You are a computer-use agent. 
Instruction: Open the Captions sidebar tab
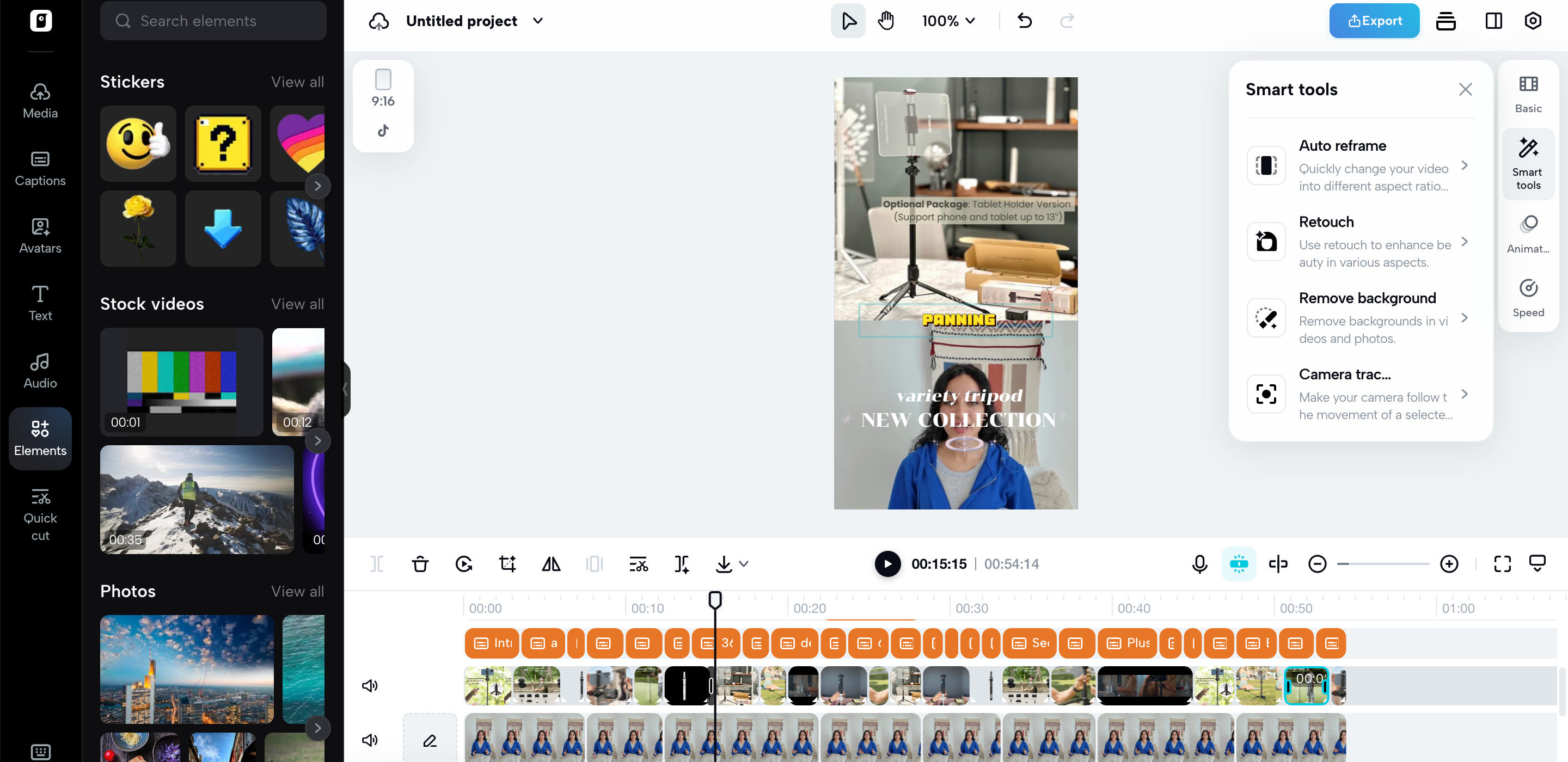40,168
